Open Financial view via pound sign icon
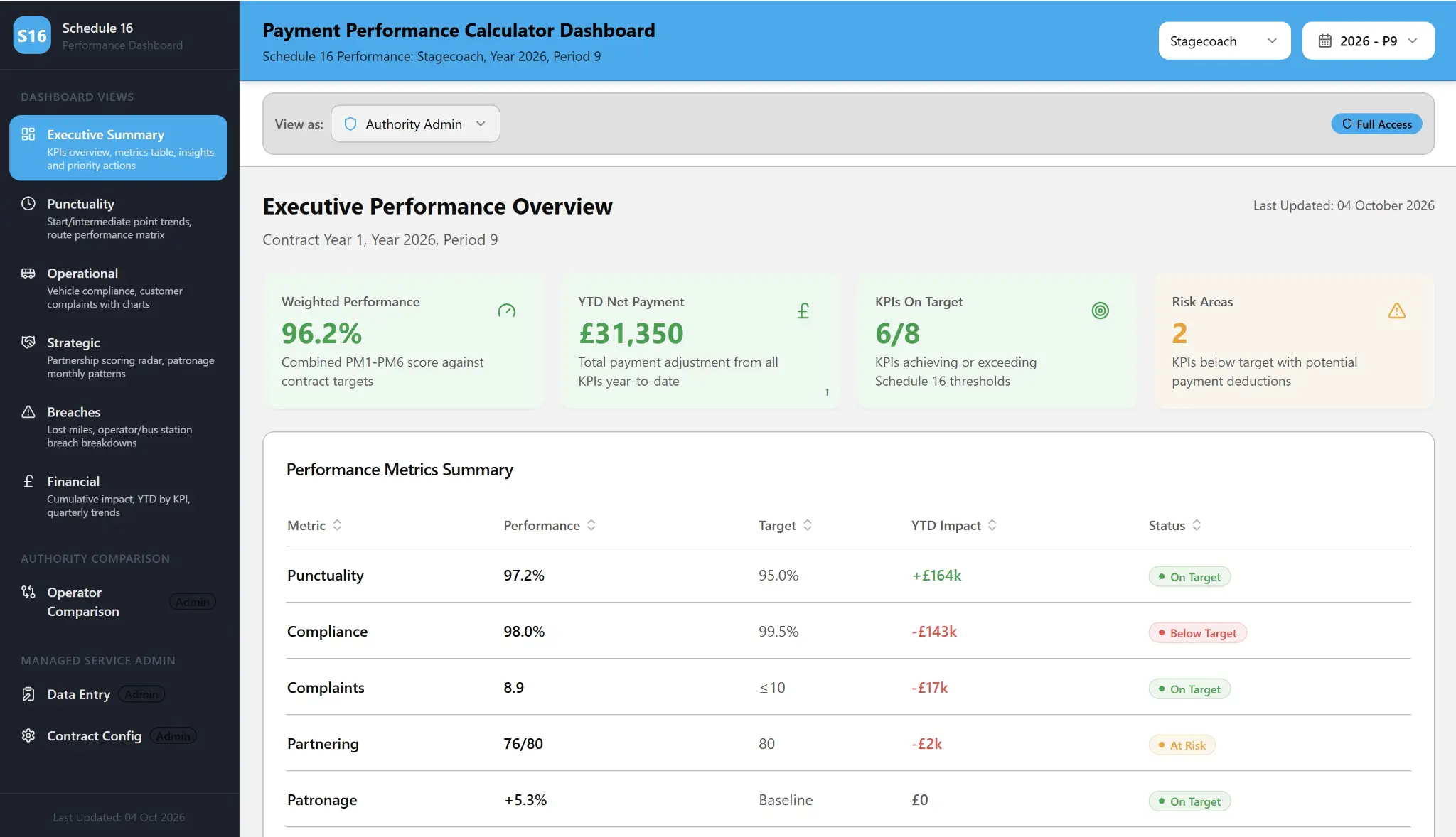This screenshot has width=1456, height=837. (x=28, y=481)
